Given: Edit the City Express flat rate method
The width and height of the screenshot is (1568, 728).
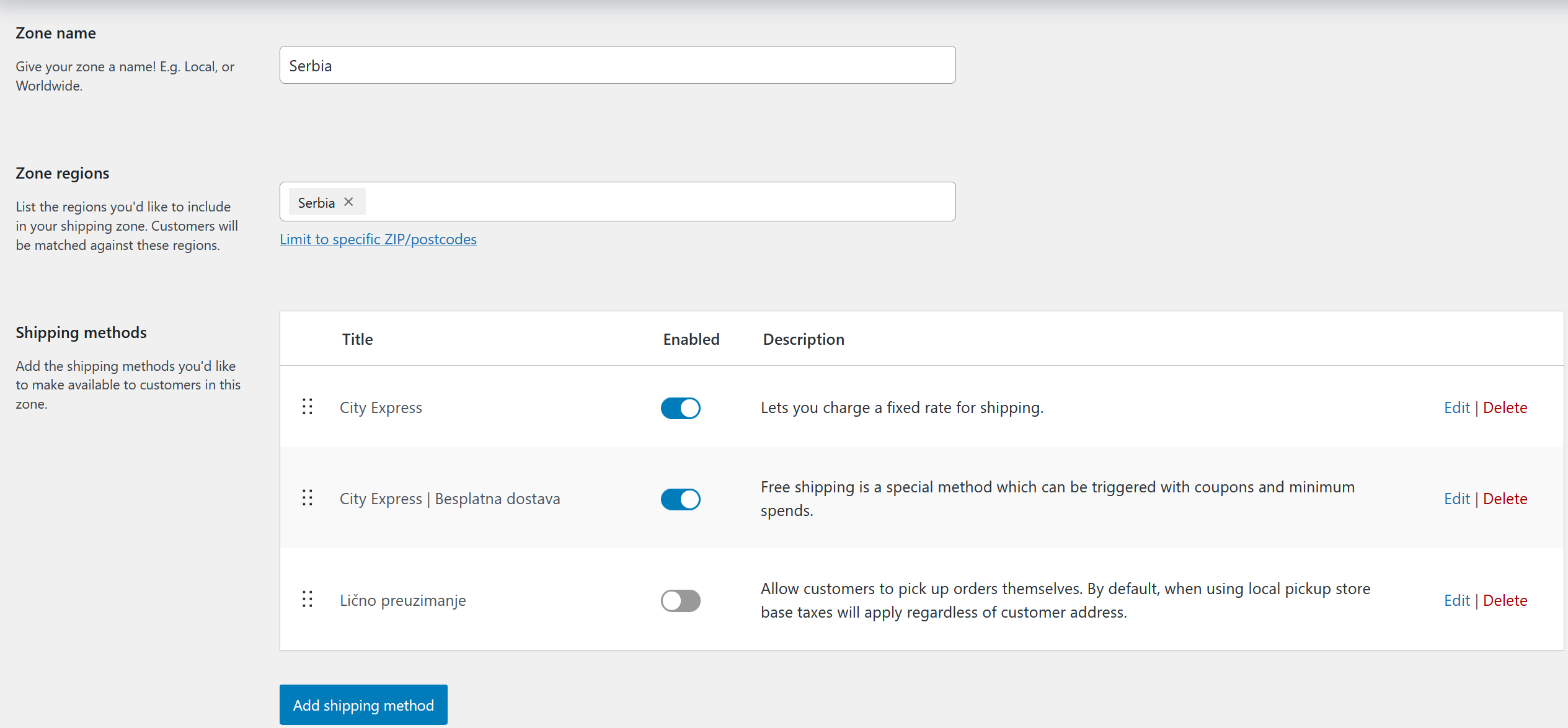Looking at the screenshot, I should point(1457,407).
